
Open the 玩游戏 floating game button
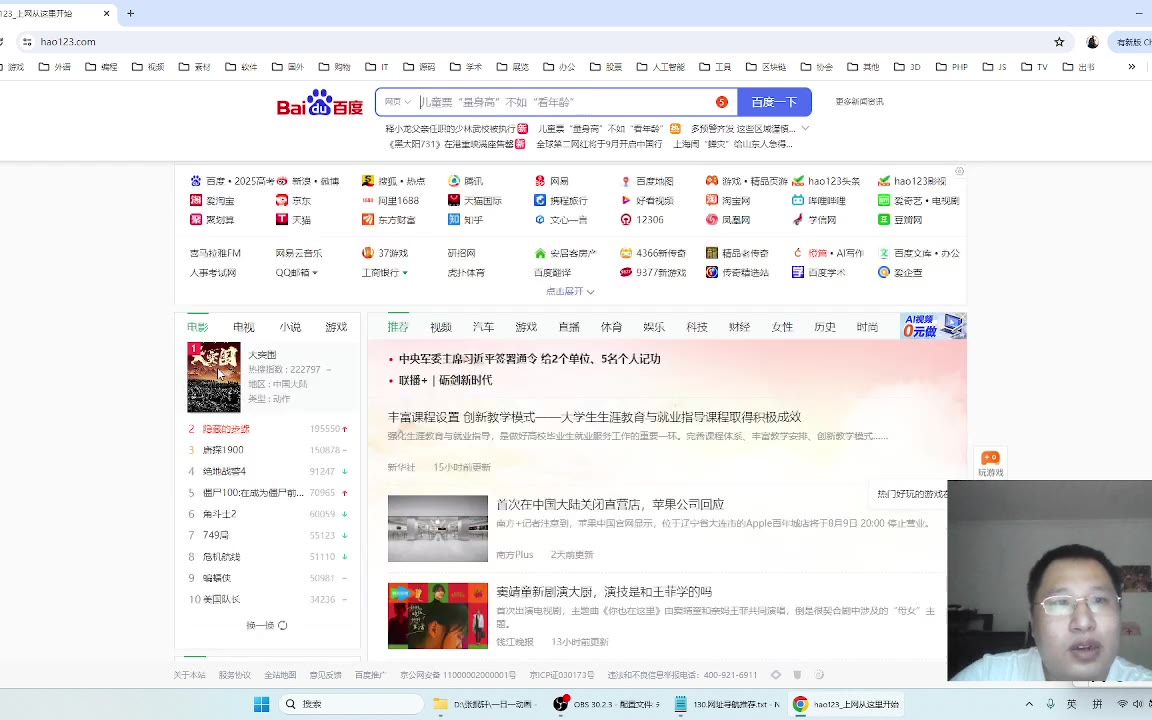pyautogui.click(x=990, y=464)
